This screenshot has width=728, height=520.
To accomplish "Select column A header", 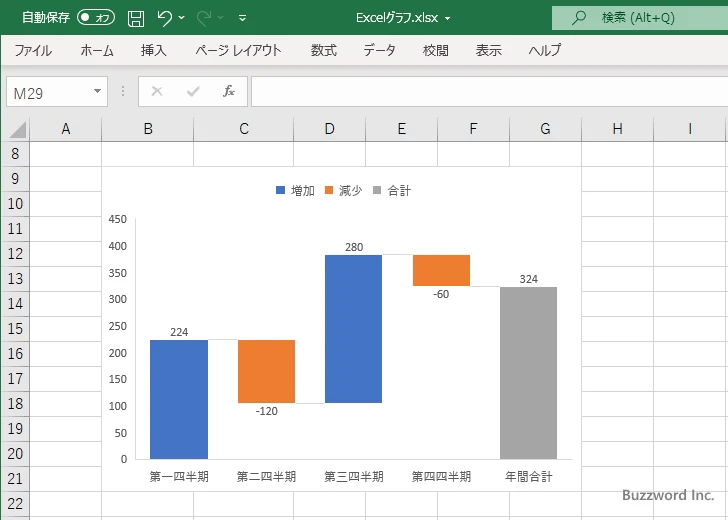I will coord(65,129).
